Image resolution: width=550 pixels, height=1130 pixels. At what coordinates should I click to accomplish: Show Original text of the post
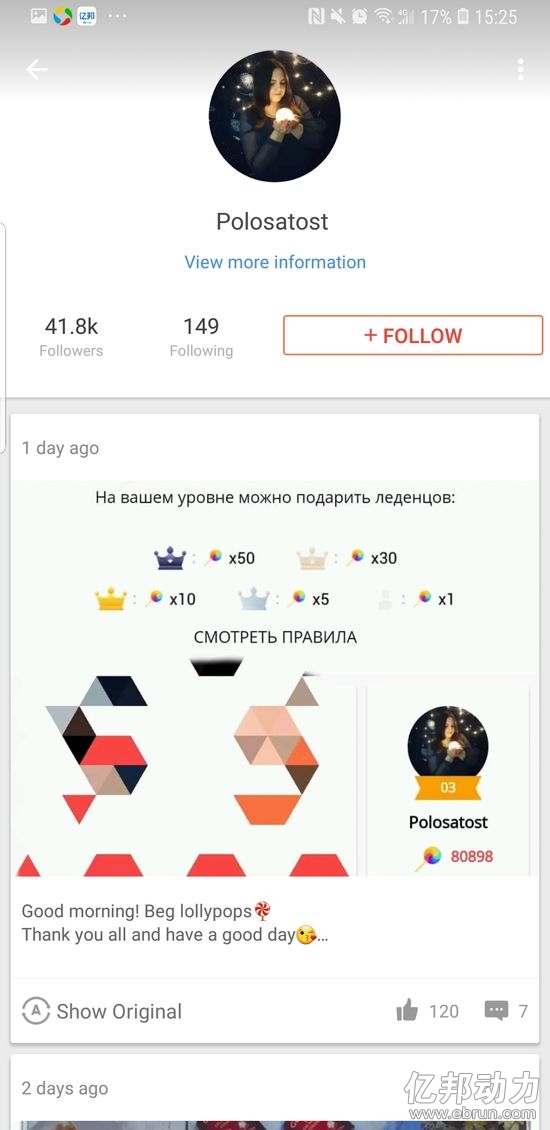point(120,1011)
